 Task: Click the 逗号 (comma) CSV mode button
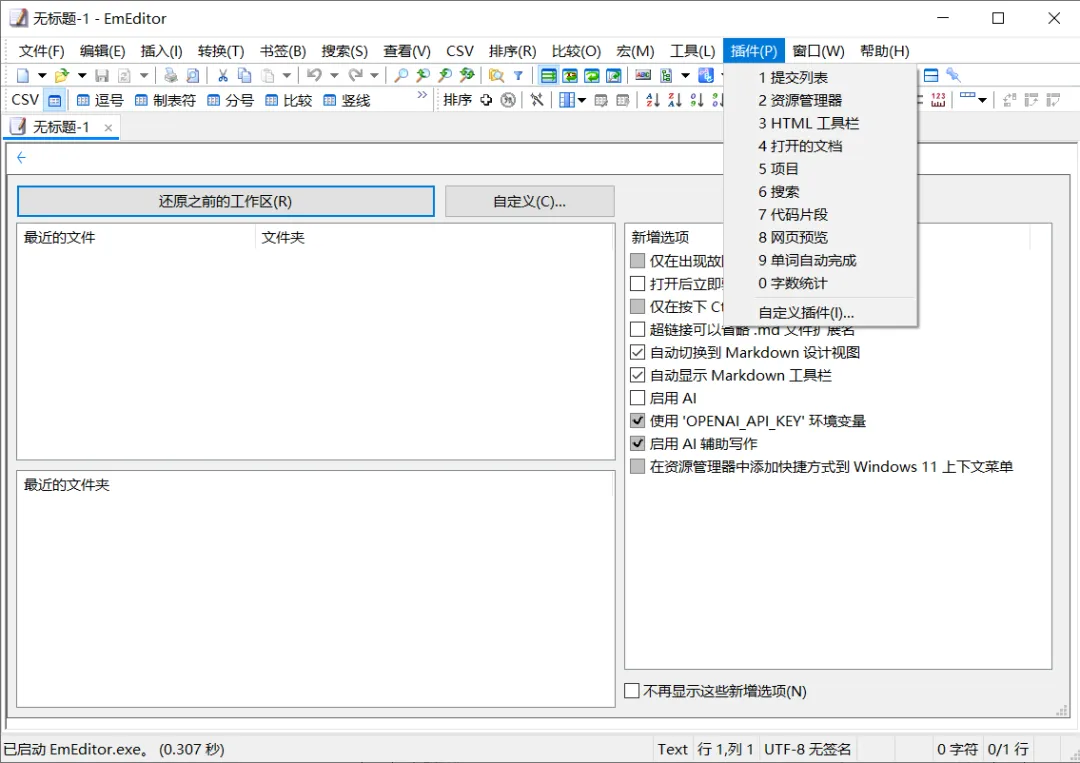(x=100, y=101)
